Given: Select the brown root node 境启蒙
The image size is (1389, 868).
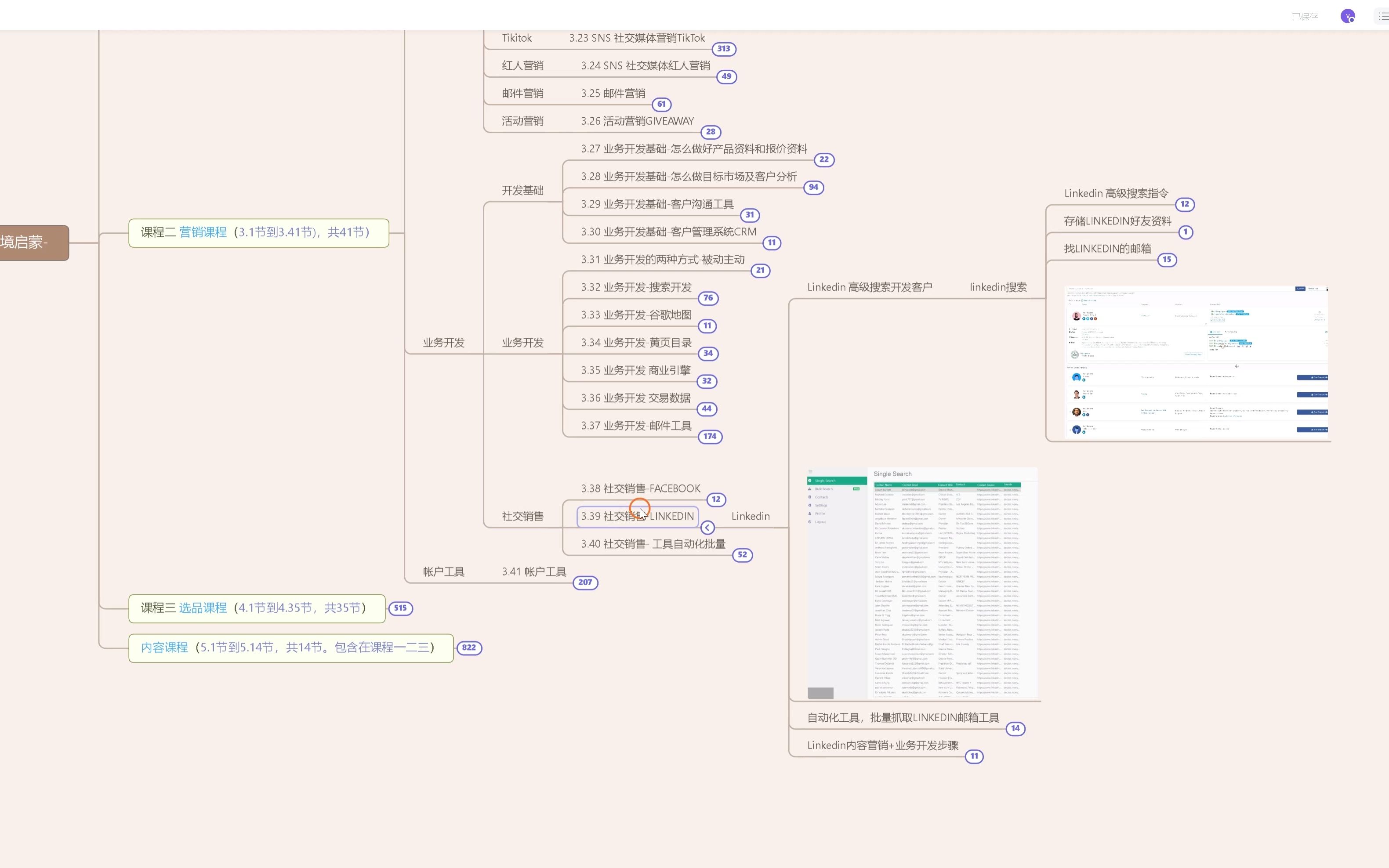Looking at the screenshot, I should pos(34,243).
